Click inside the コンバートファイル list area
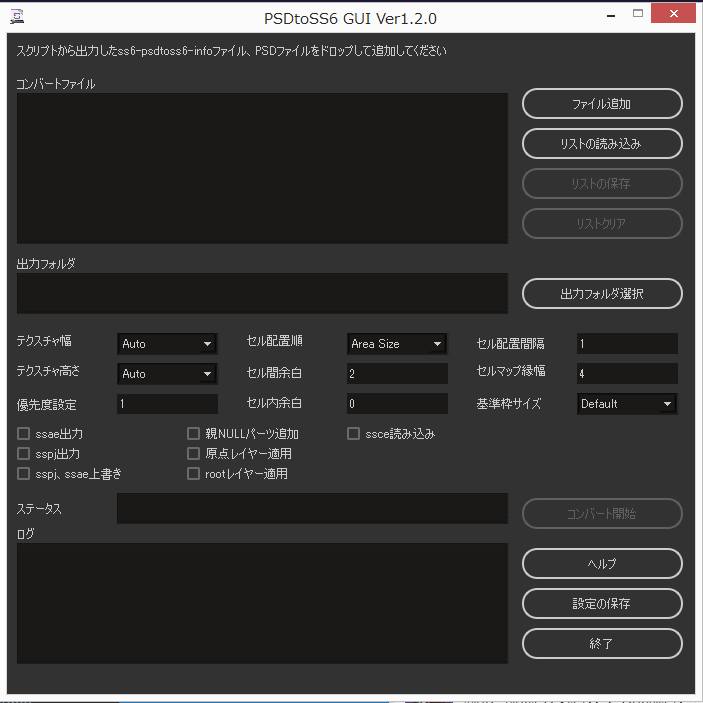Screen dimensions: 703x703 (262, 169)
